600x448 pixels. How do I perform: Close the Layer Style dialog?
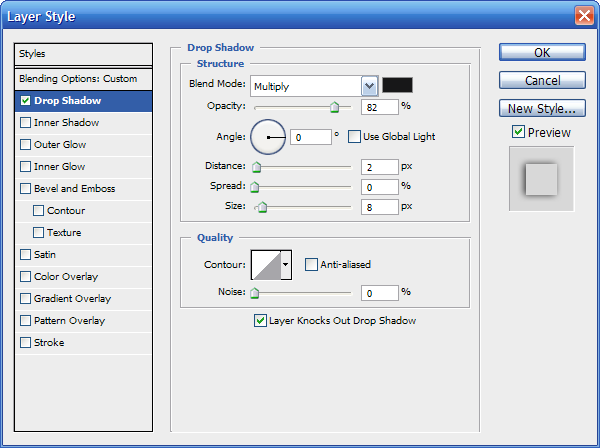[584, 15]
